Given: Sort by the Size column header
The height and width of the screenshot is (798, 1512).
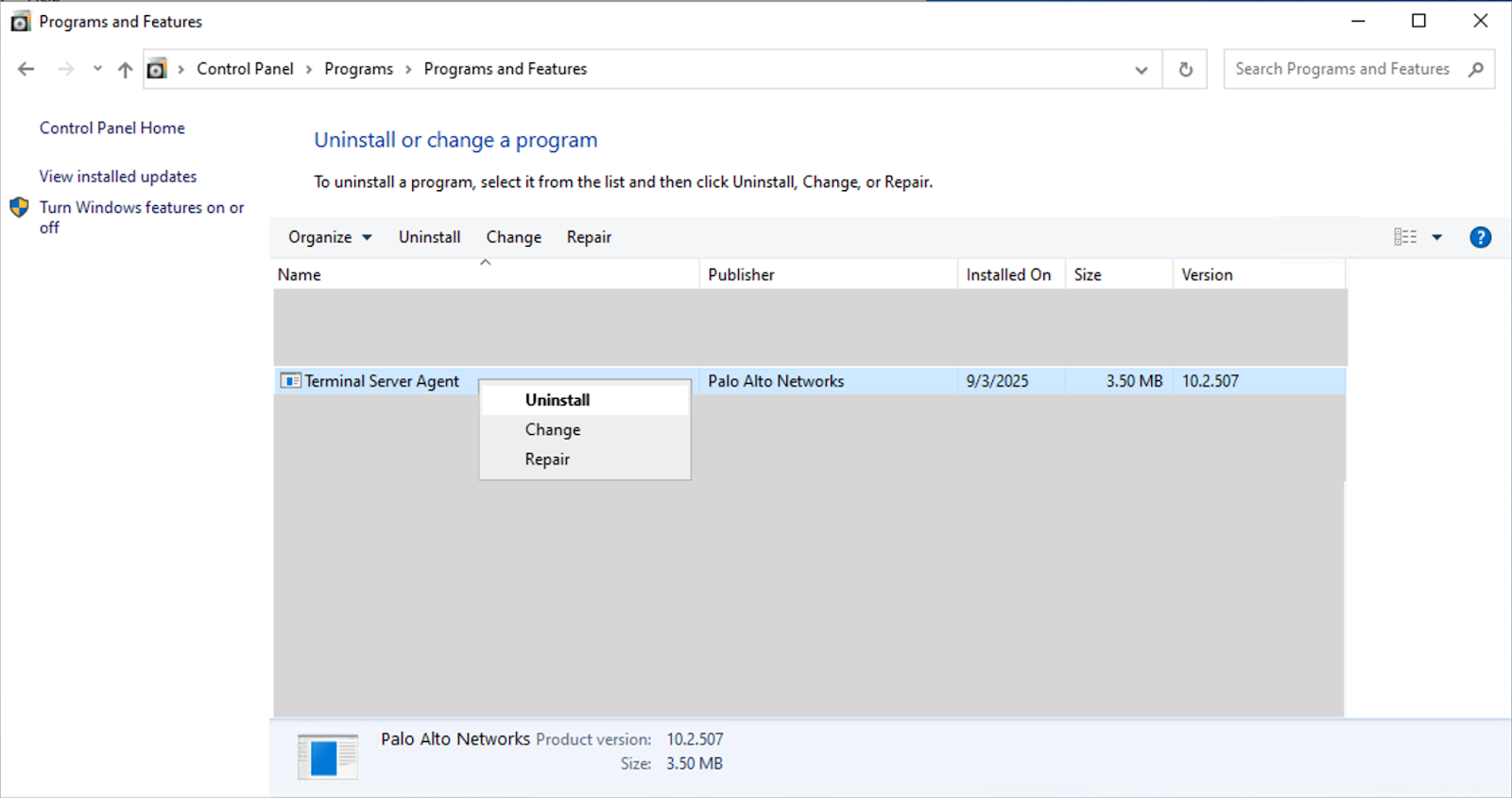Looking at the screenshot, I should point(1119,275).
